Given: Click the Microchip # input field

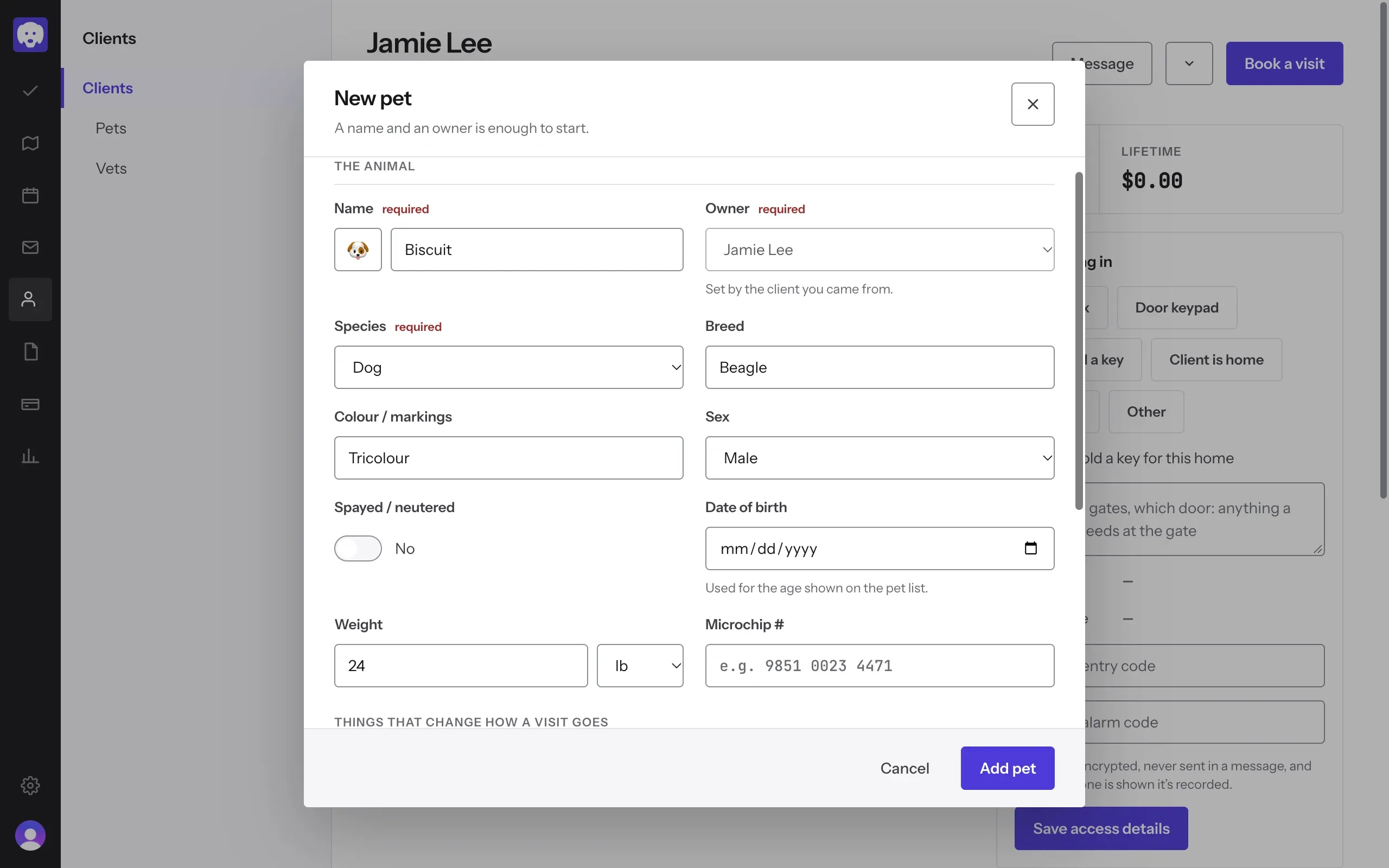Looking at the screenshot, I should coord(880,666).
